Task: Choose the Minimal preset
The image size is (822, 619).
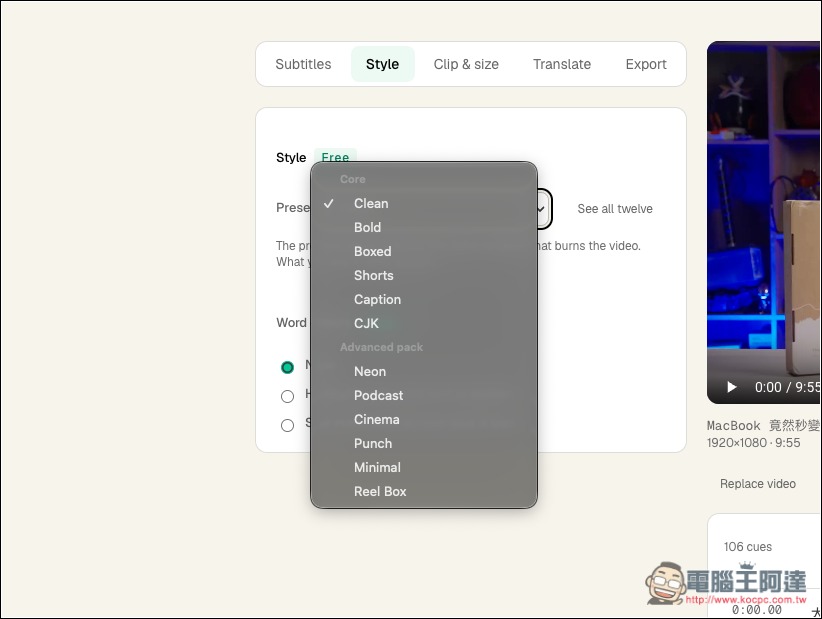Action: point(424,468)
